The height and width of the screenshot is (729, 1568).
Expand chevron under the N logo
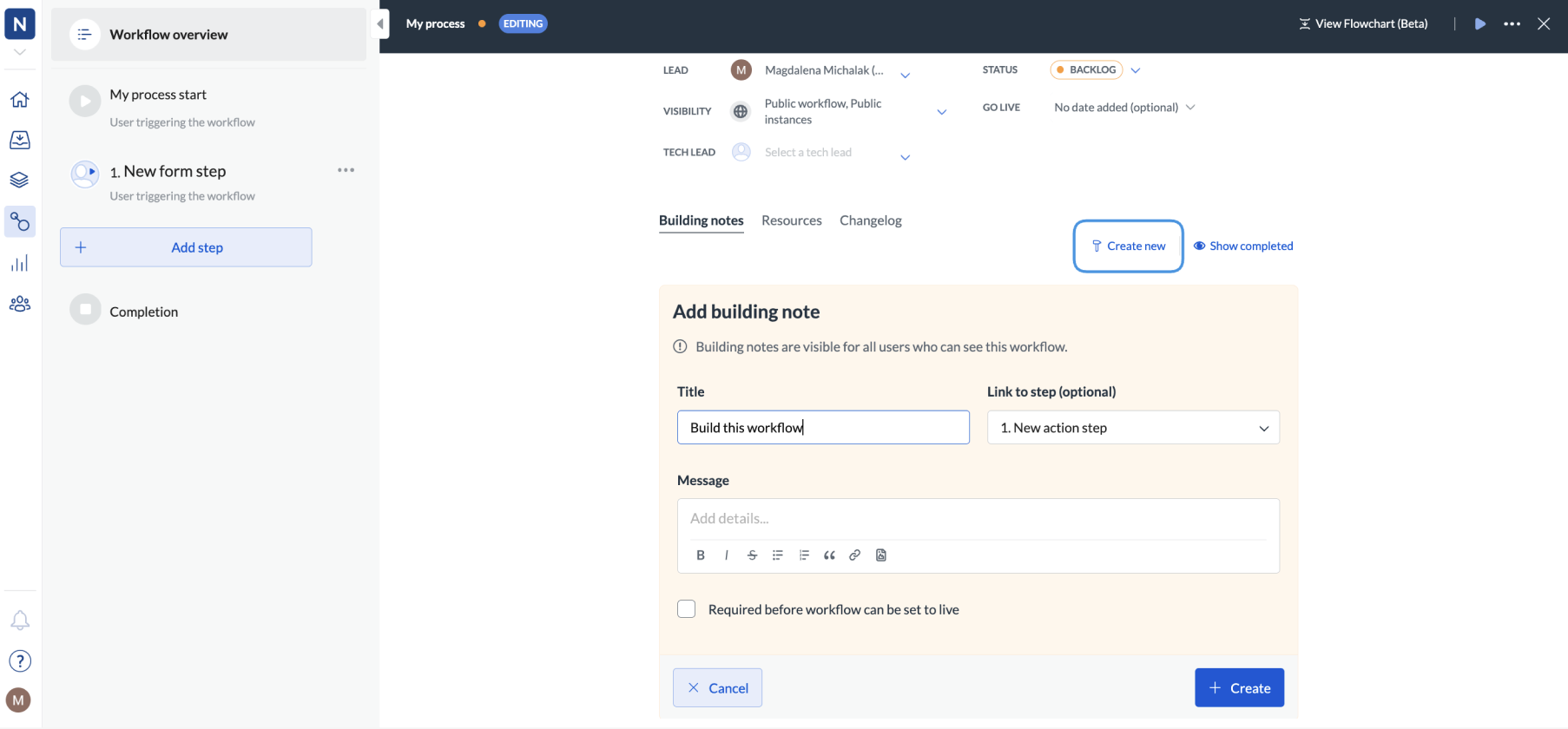click(x=20, y=52)
